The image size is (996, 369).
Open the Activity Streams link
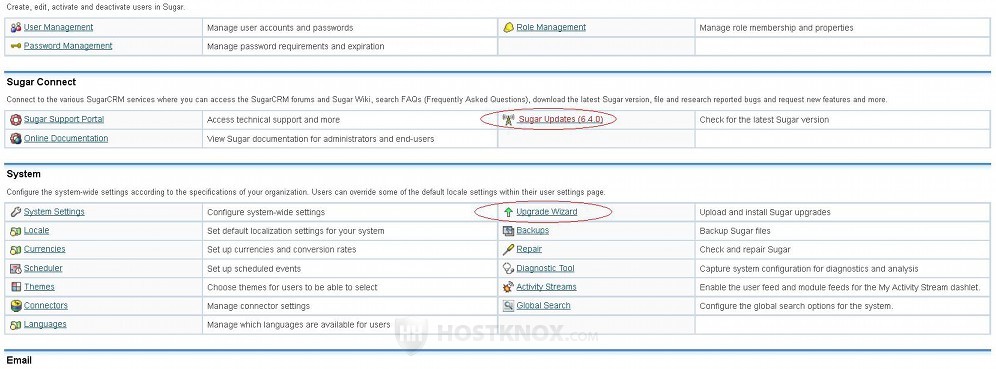546,287
